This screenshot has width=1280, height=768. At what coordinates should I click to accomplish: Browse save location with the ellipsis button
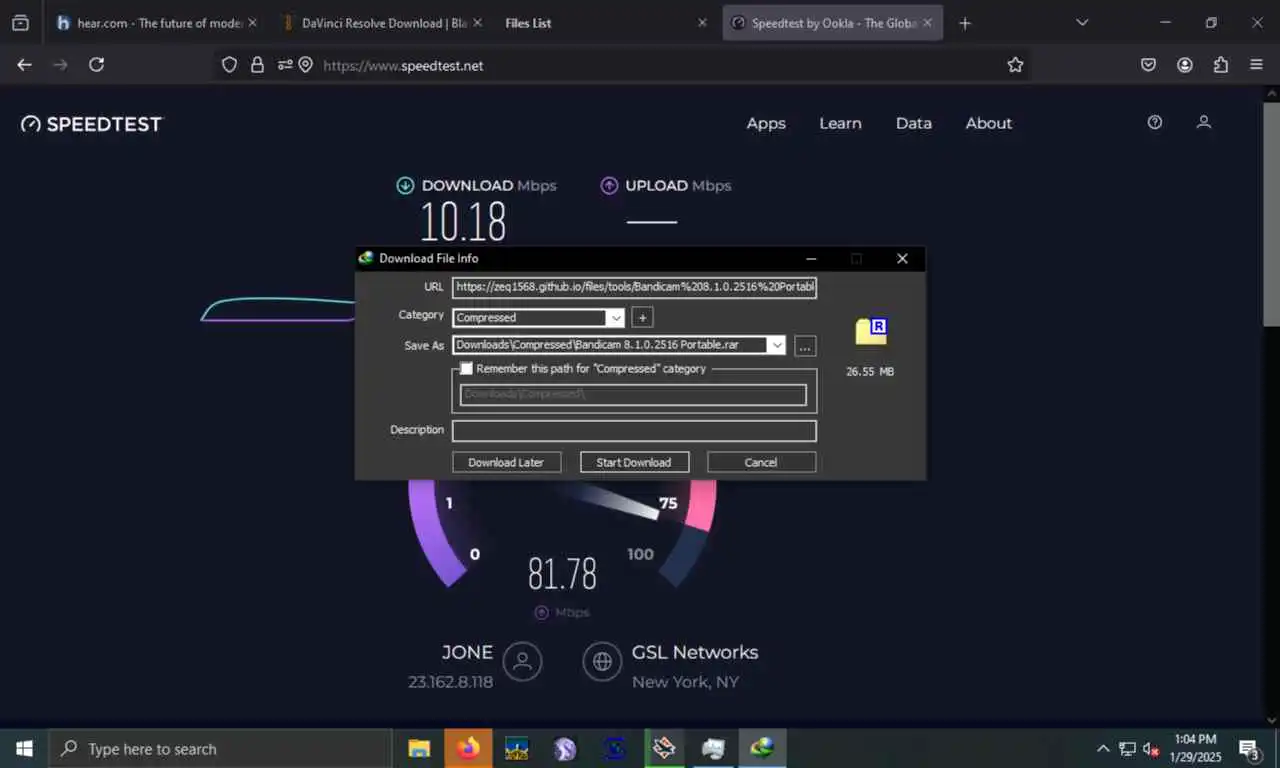pos(806,346)
